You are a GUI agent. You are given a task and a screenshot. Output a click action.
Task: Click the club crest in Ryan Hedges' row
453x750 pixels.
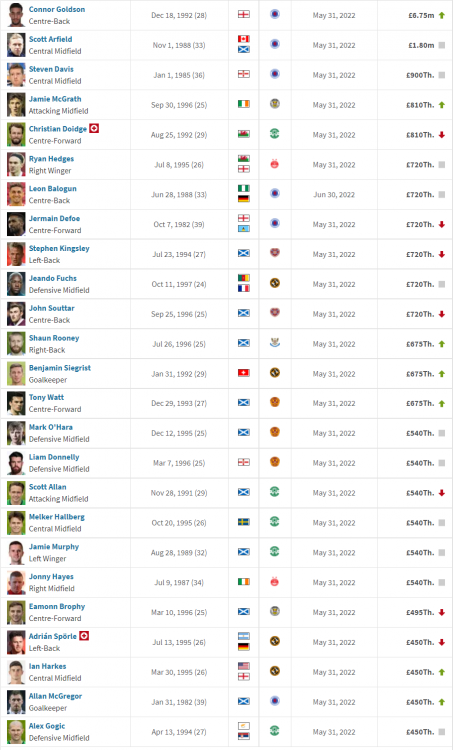click(x=275, y=164)
